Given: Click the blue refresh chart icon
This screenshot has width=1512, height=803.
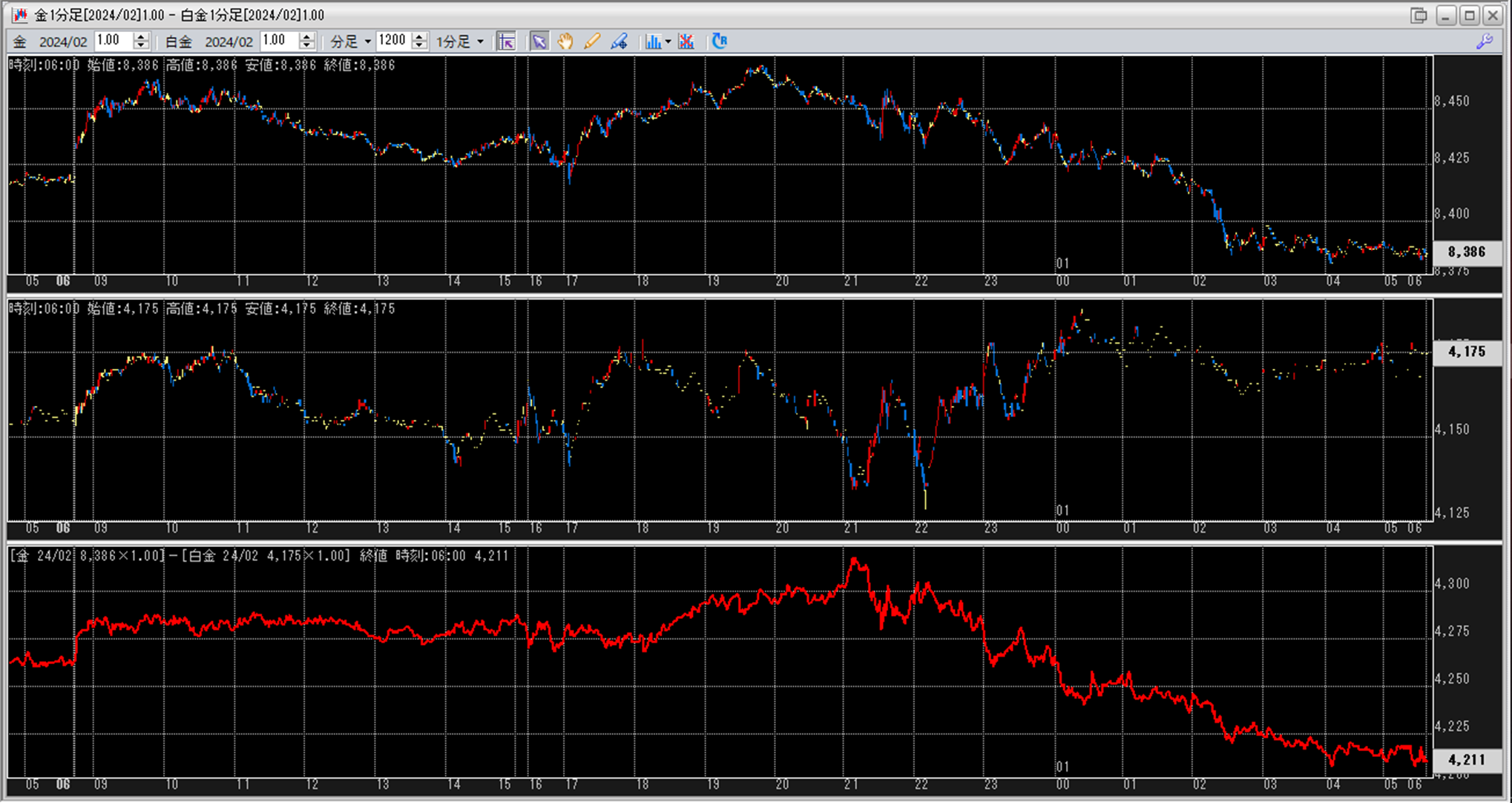Looking at the screenshot, I should (719, 42).
